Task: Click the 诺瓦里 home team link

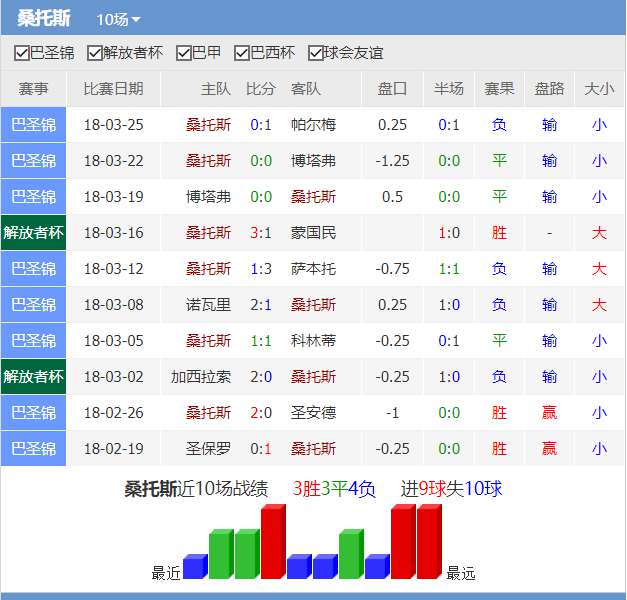Action: [208, 305]
